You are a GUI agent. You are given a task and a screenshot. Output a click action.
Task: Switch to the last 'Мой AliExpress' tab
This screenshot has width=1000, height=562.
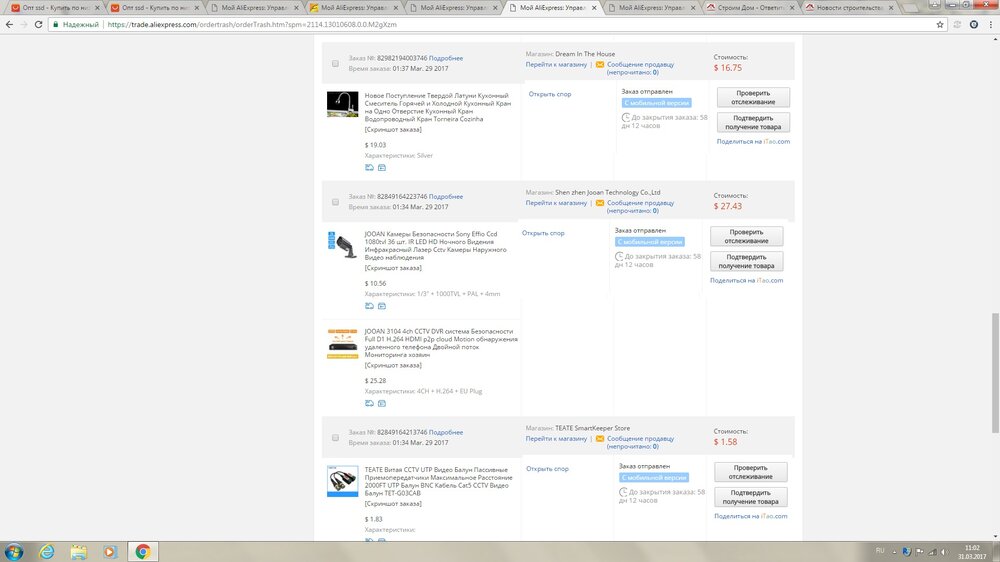[651, 8]
